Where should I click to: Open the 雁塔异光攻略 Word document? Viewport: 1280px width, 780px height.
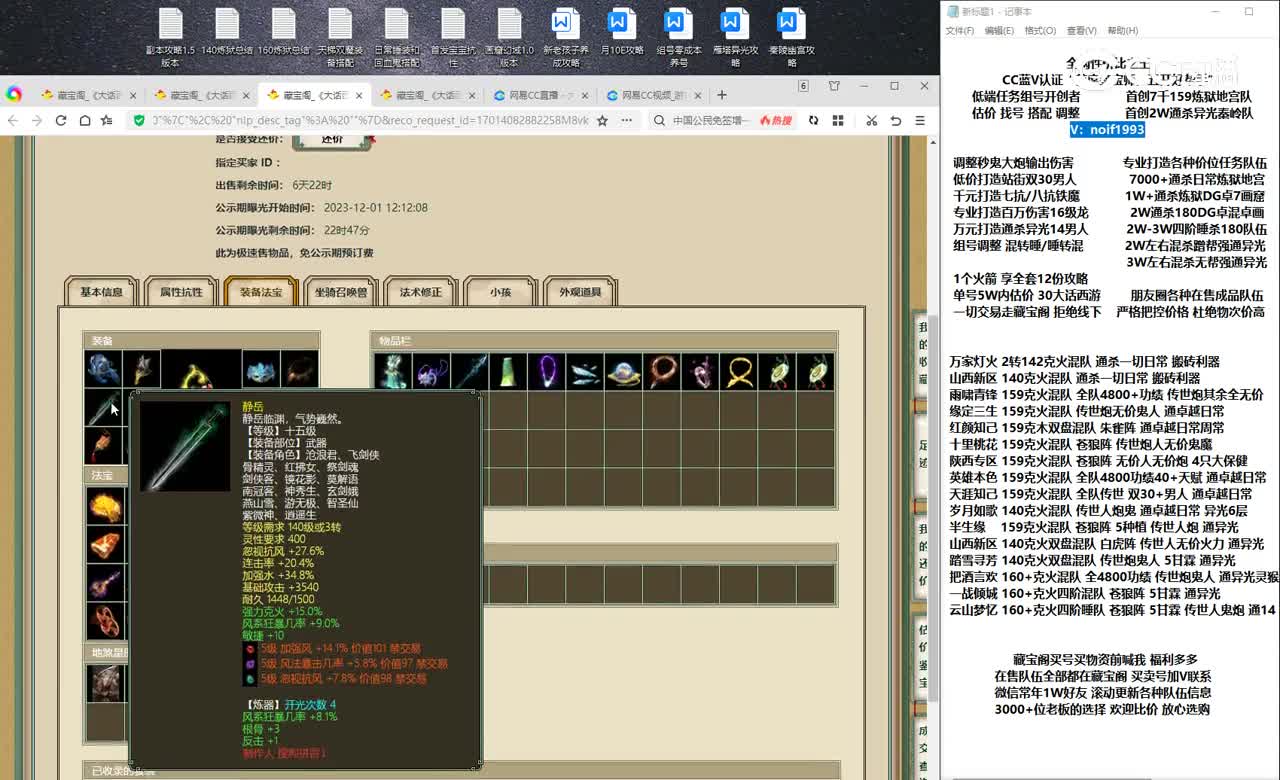(x=735, y=36)
